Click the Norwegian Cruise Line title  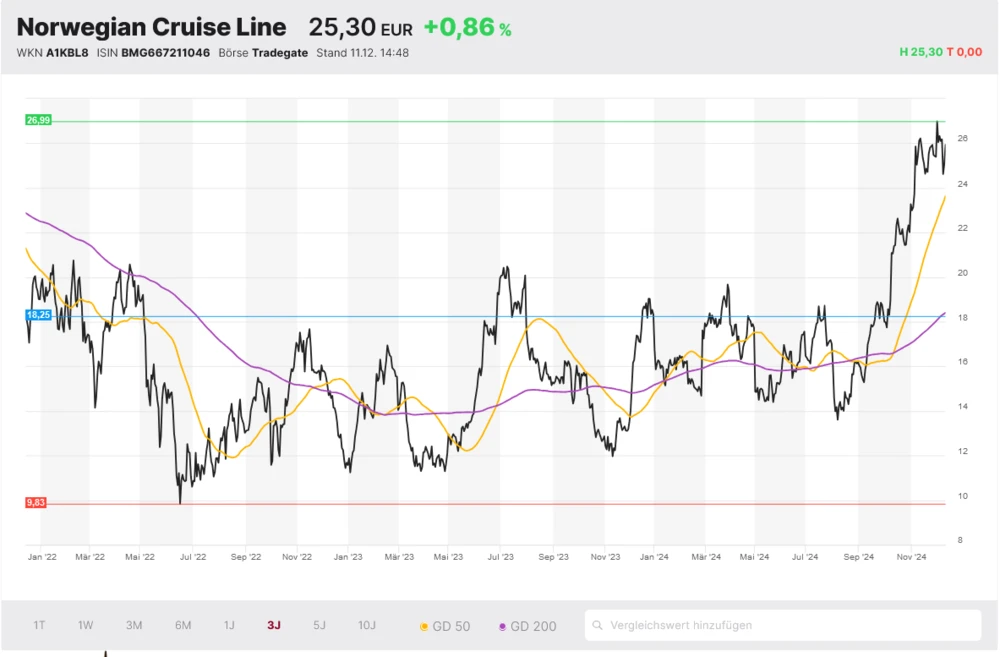151,27
